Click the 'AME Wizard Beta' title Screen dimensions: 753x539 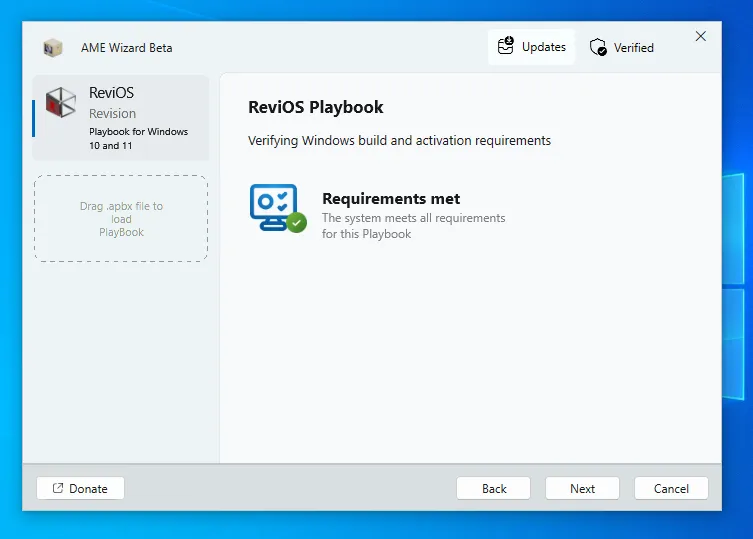tap(126, 48)
